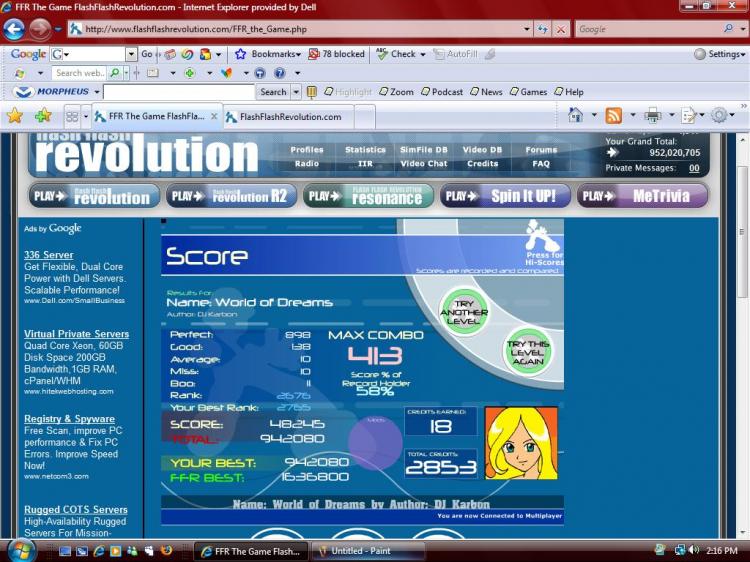
Task: Click the 78 blocked popup blocker icon
Action: click(314, 54)
